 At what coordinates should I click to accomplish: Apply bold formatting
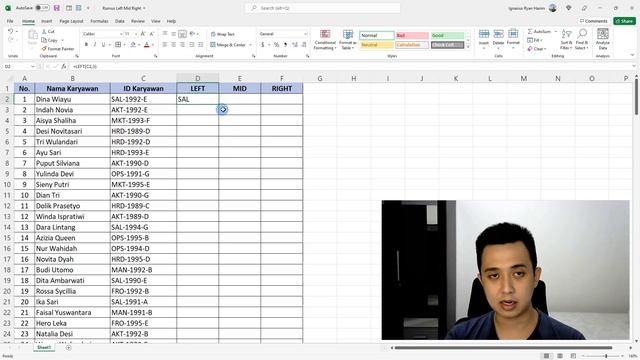(86, 44)
